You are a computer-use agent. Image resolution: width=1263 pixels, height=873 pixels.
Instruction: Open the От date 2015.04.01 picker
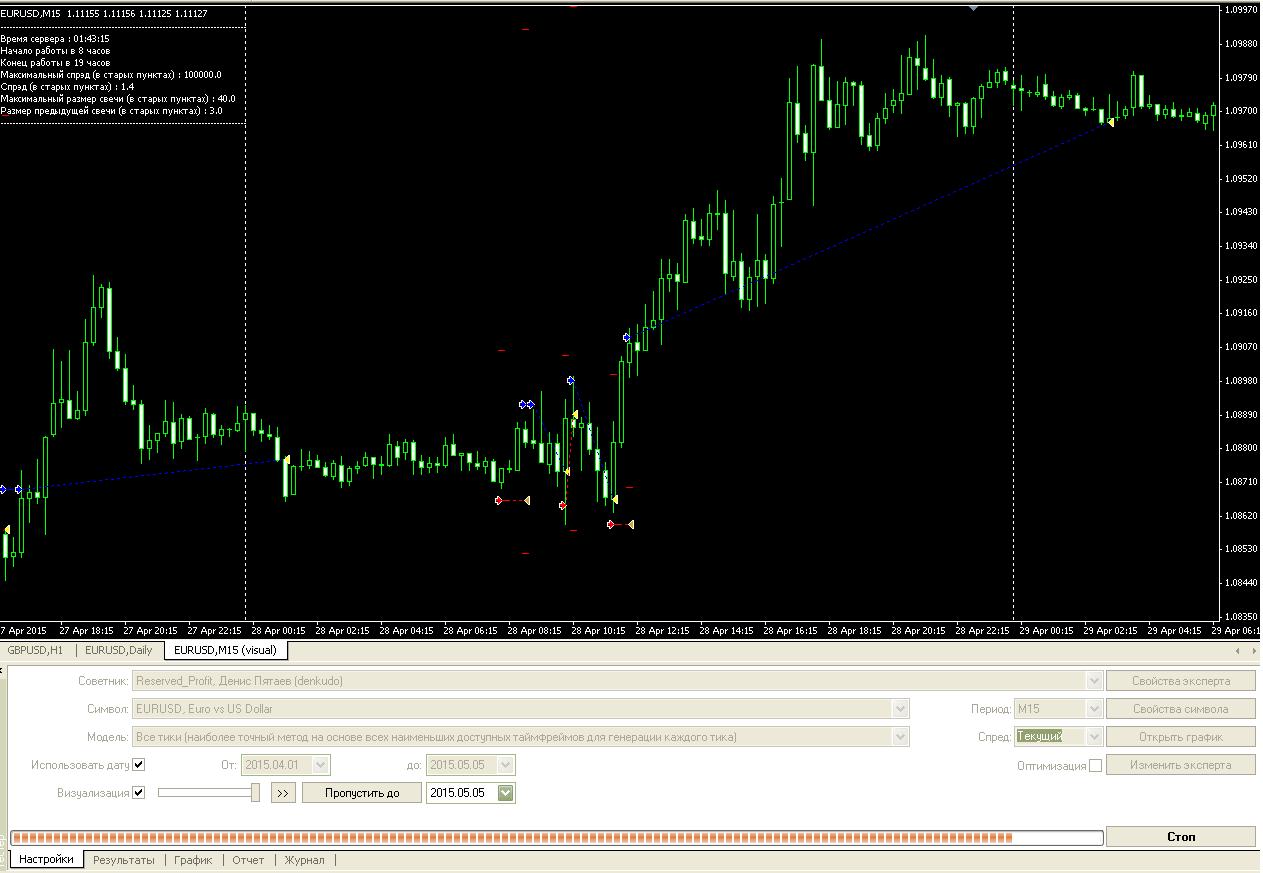pos(320,765)
